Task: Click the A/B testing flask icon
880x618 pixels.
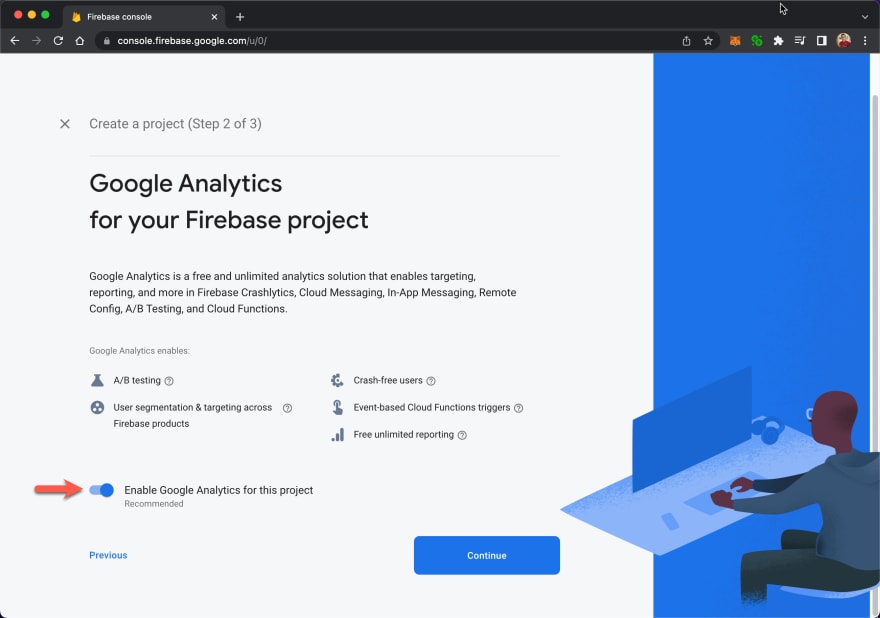Action: point(97,380)
